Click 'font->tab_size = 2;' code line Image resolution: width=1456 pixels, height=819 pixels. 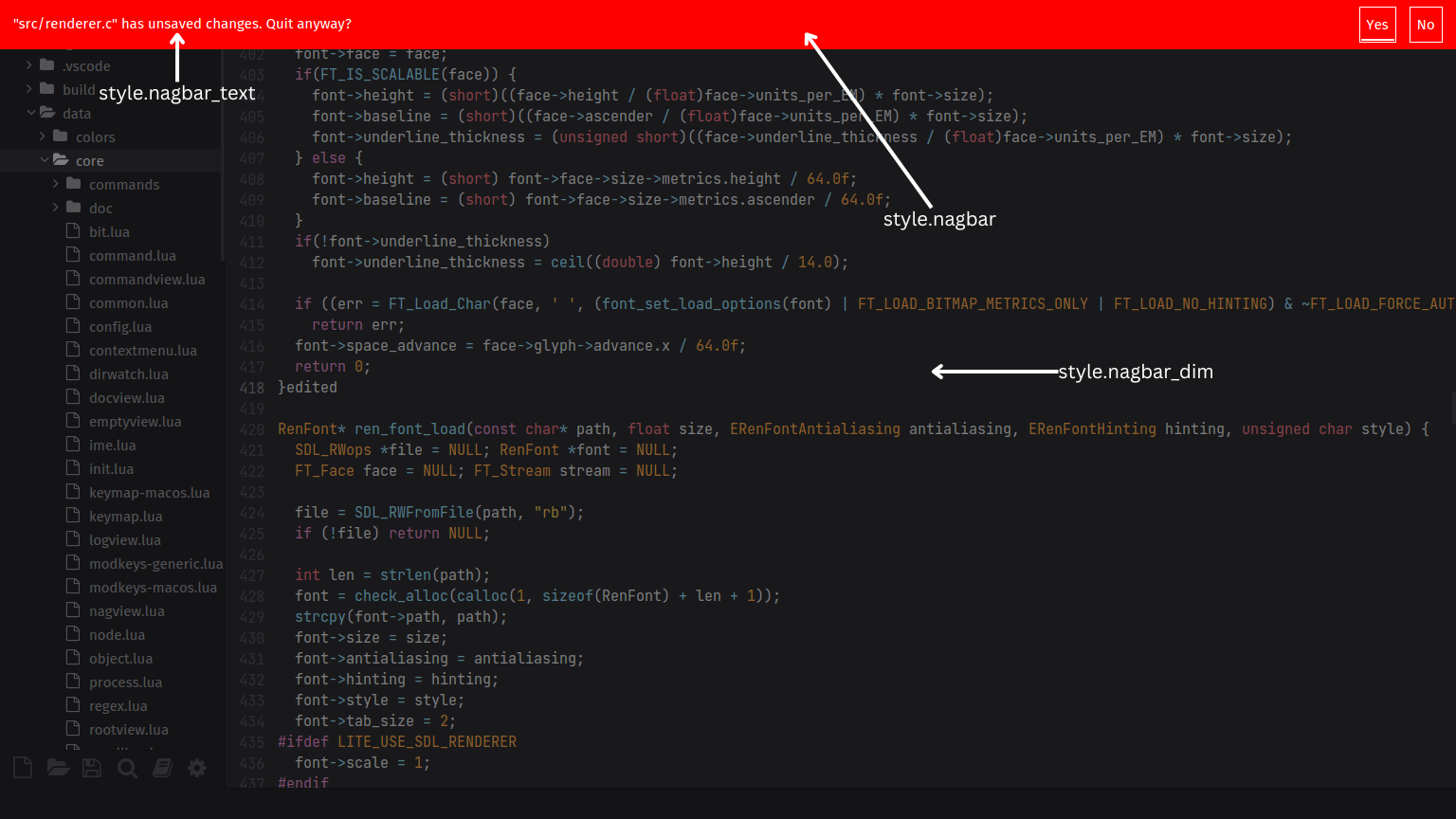tap(375, 720)
